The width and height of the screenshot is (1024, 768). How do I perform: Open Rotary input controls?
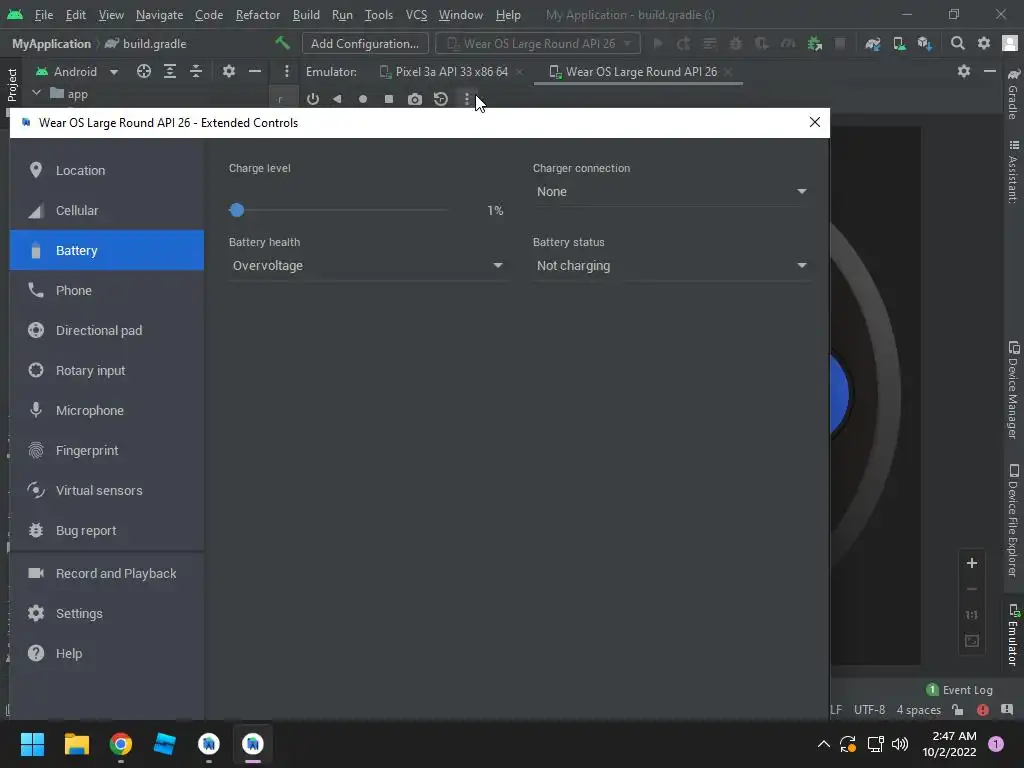click(106, 370)
